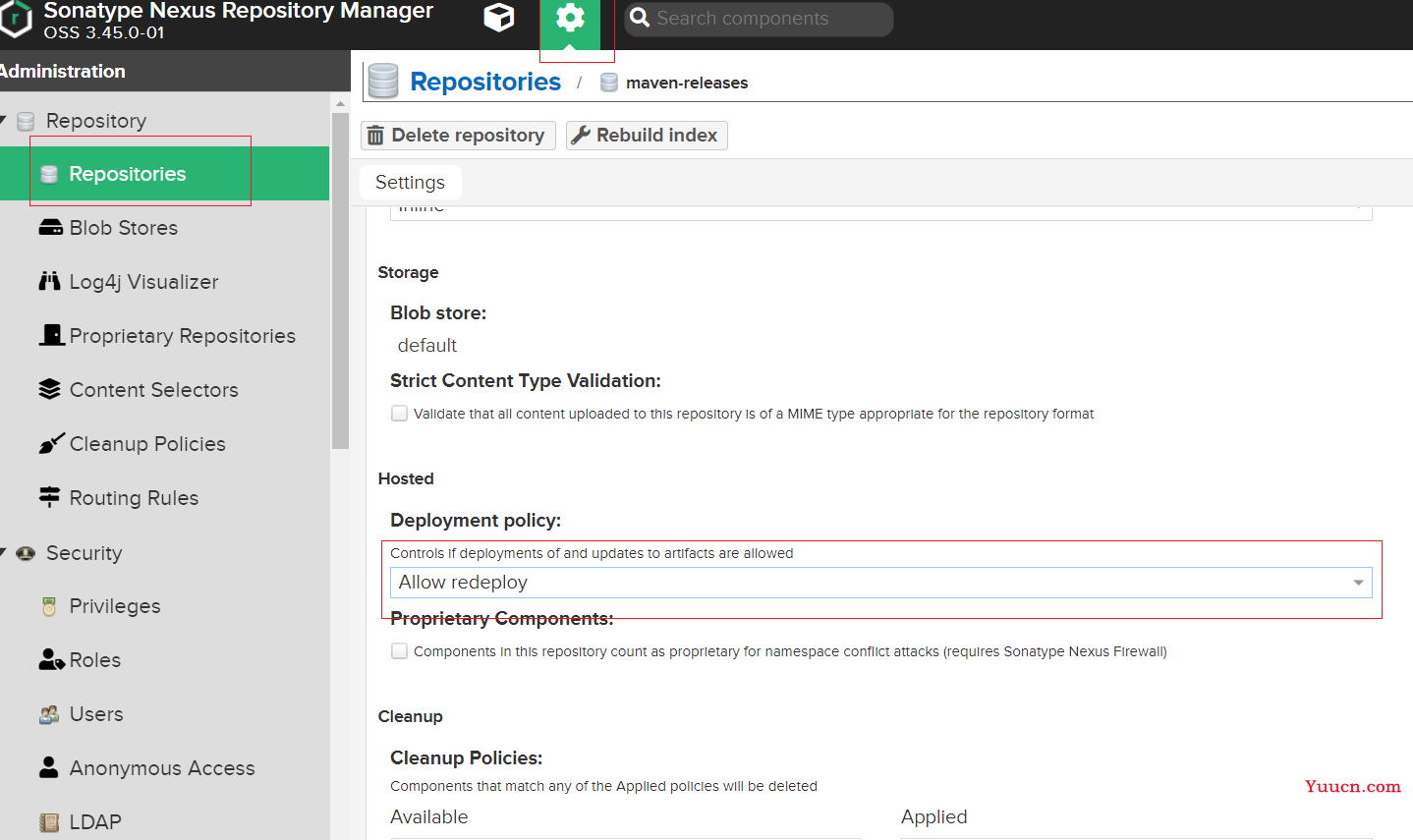The image size is (1413, 840).
Task: Switch to the Settings tab
Action: pos(410,182)
